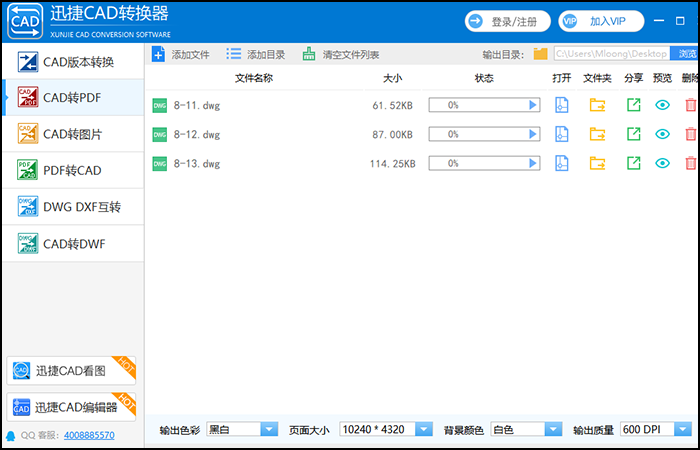Image resolution: width=700 pixels, height=450 pixels.
Task: Click the output directory path field
Action: [612, 54]
